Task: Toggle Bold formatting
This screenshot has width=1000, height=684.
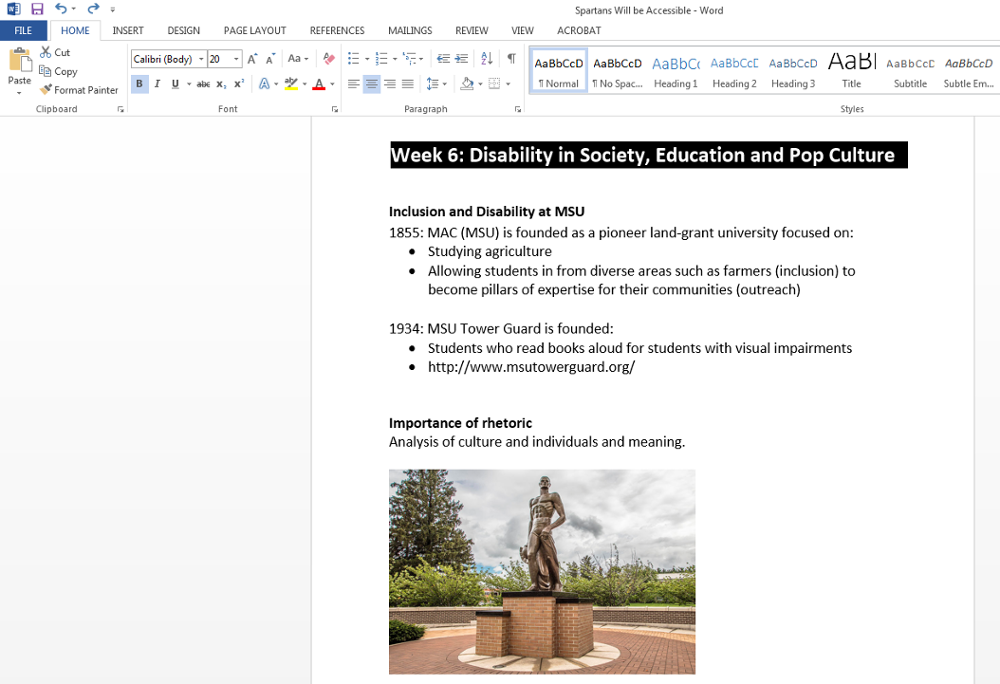Action: click(x=139, y=84)
